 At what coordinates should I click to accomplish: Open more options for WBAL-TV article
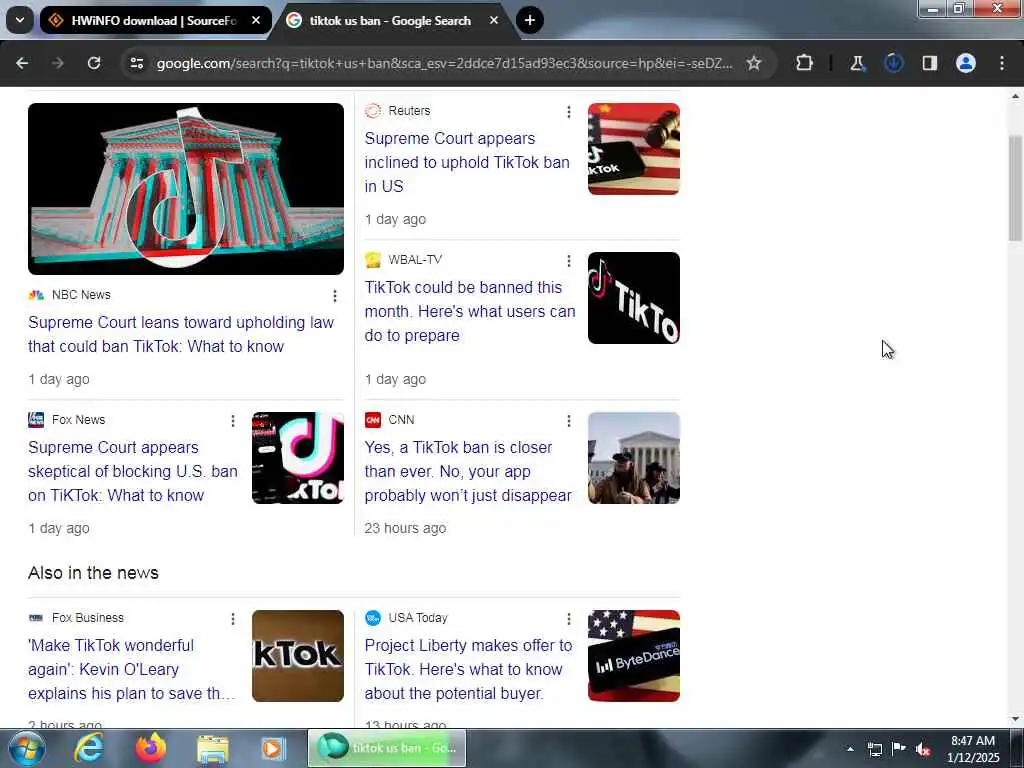tap(569, 261)
